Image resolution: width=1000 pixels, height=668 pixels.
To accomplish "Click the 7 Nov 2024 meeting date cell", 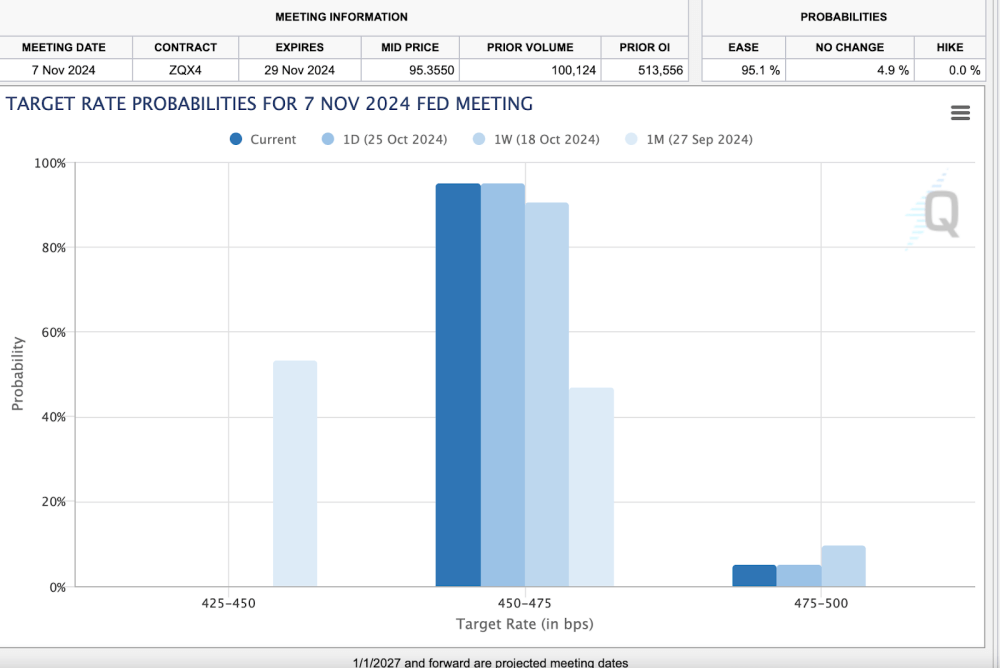I will pyautogui.click(x=63, y=70).
